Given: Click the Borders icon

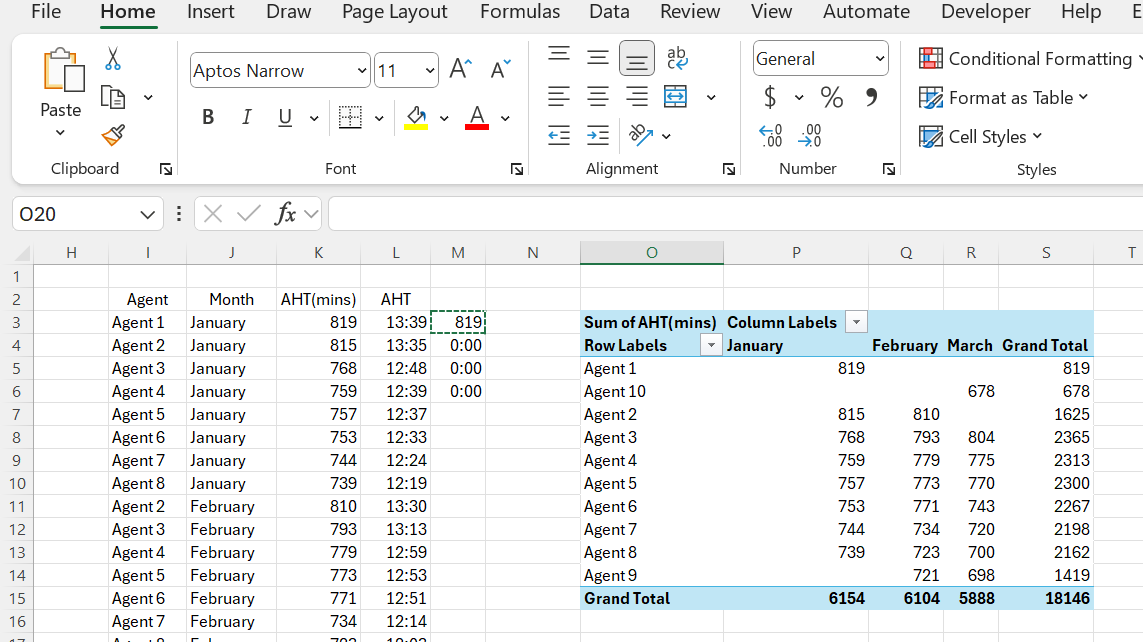Looking at the screenshot, I should 350,117.
